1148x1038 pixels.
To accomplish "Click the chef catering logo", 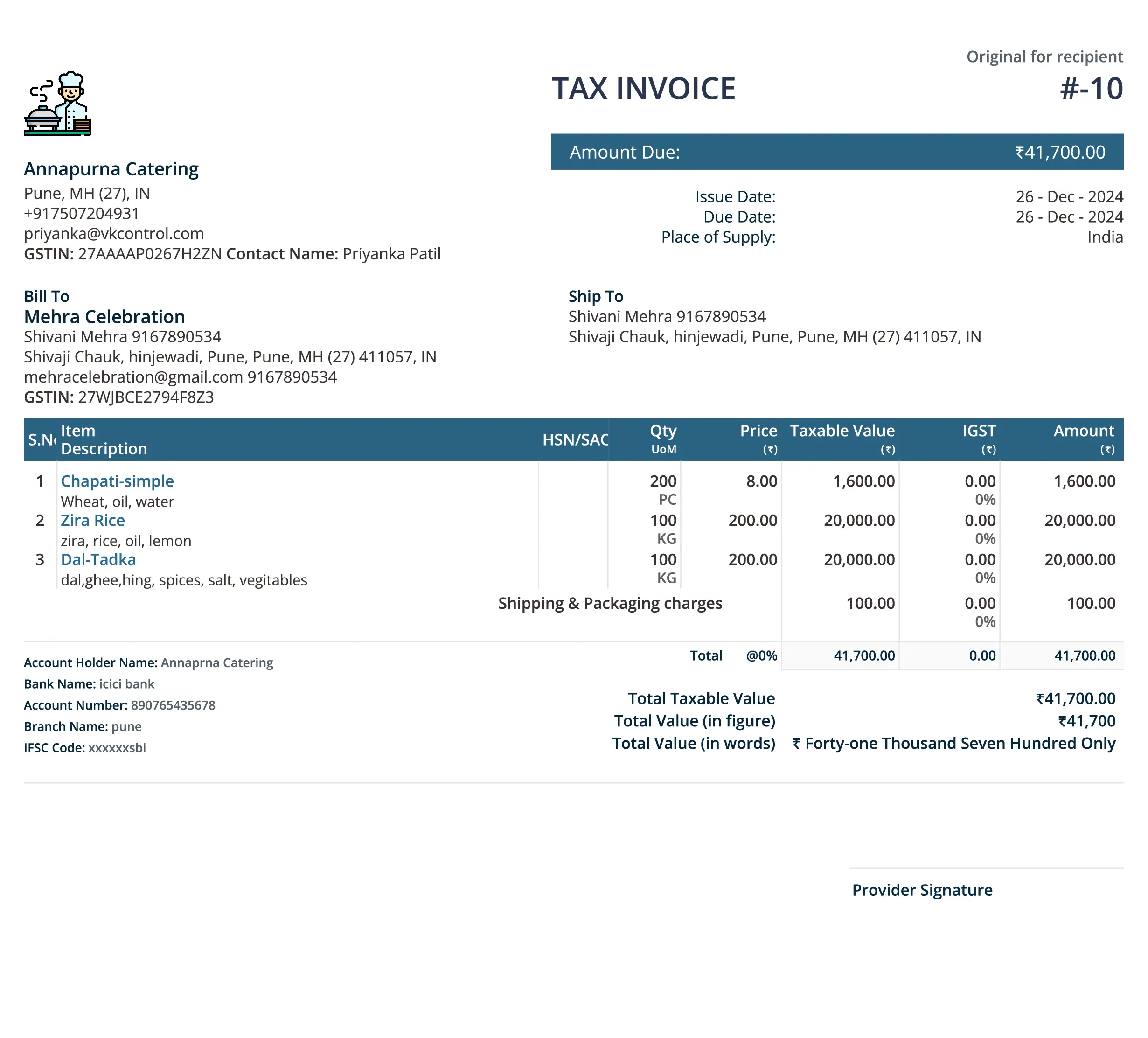I will [x=57, y=103].
